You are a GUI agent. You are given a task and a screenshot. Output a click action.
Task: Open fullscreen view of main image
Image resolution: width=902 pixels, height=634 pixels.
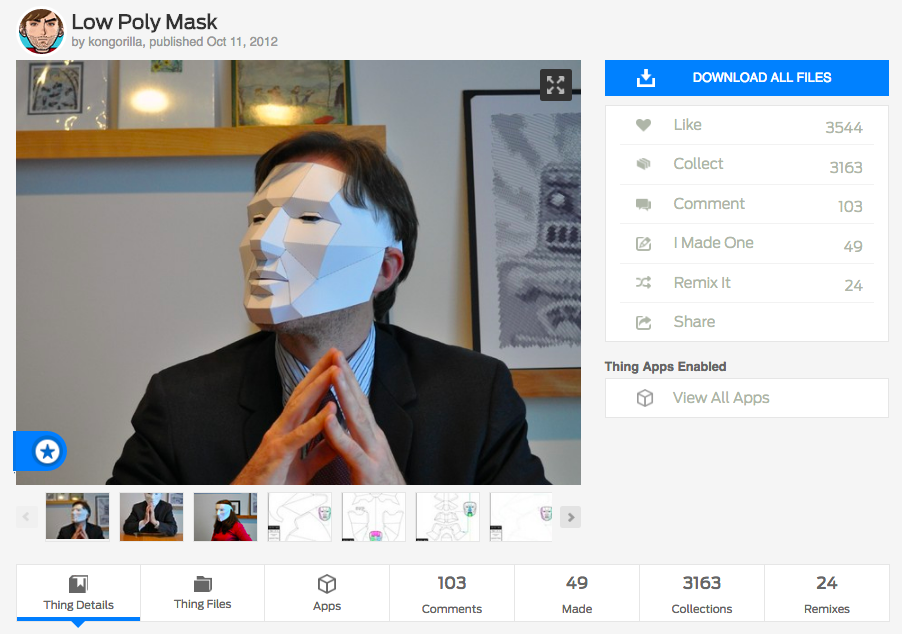[555, 85]
